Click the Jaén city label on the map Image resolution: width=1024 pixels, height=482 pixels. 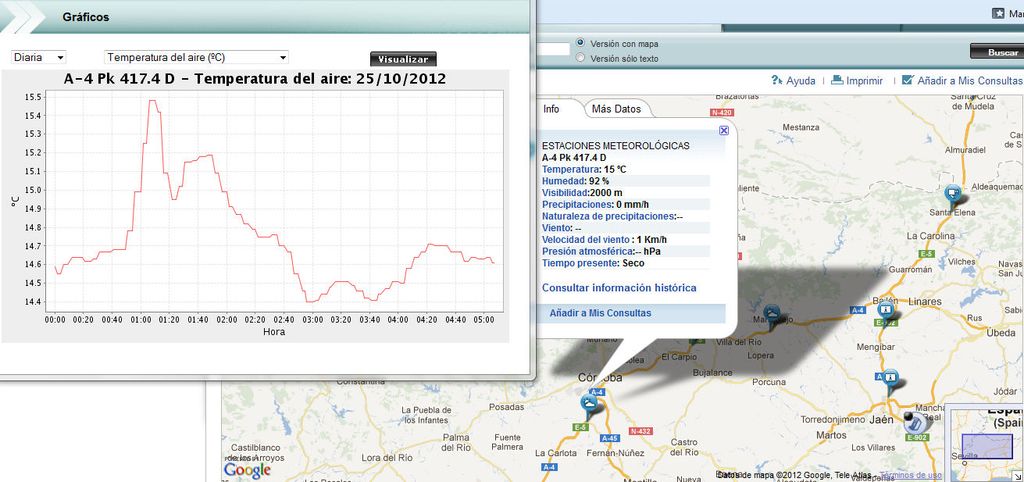coord(880,420)
